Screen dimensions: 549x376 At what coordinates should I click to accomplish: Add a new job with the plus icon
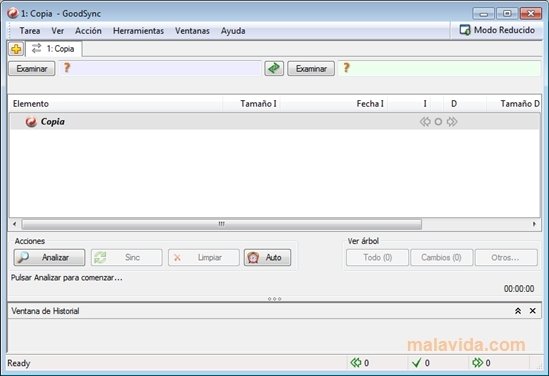pos(16,49)
